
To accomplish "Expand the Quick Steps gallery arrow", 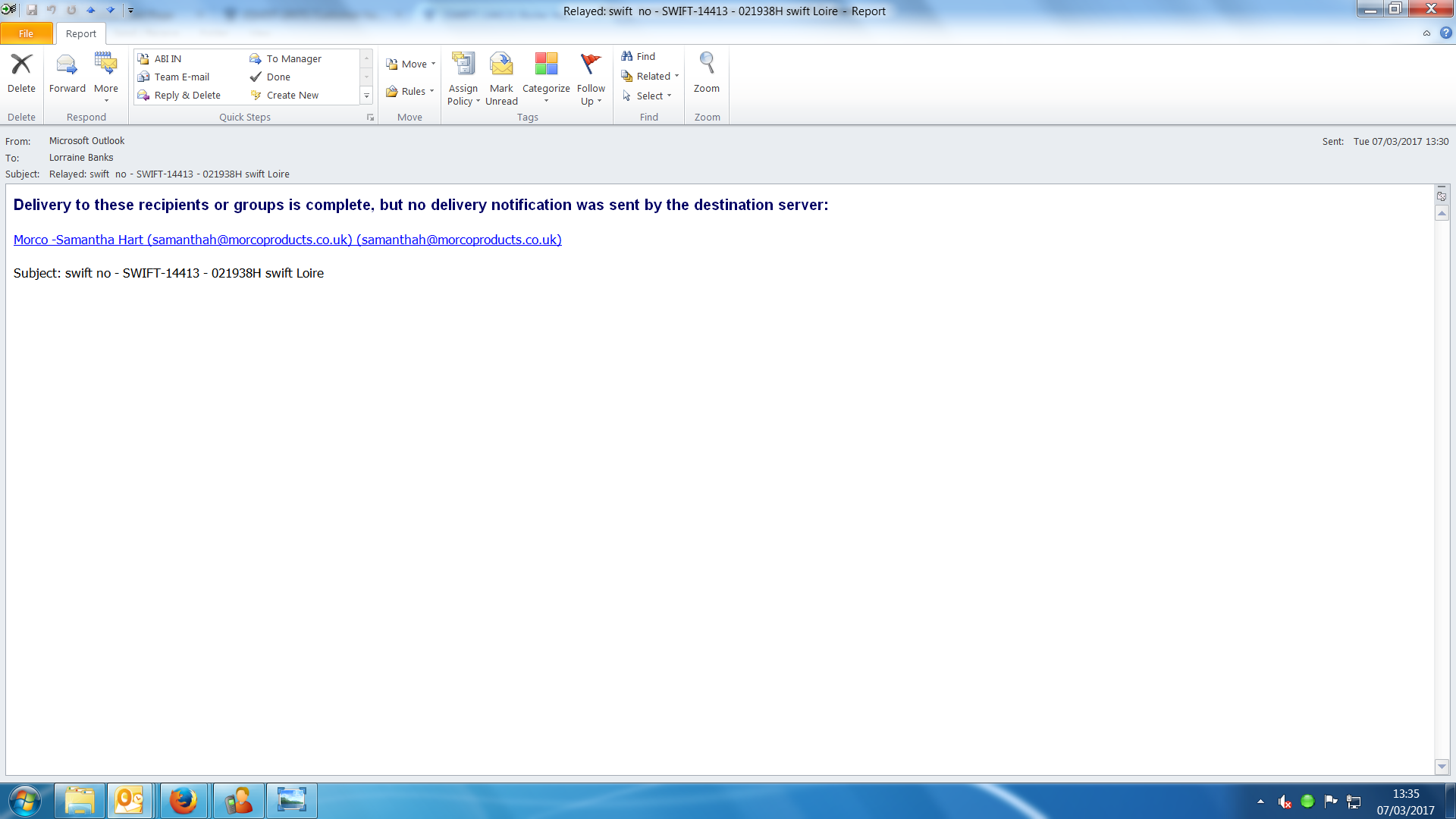I will (366, 96).
